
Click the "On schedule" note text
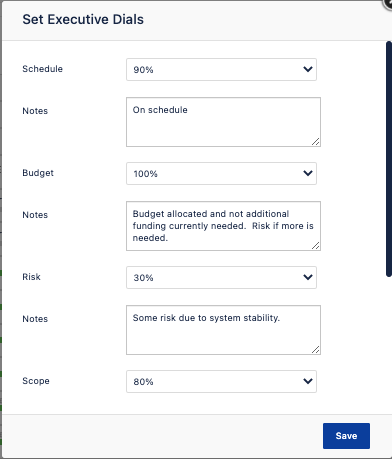tap(160, 110)
